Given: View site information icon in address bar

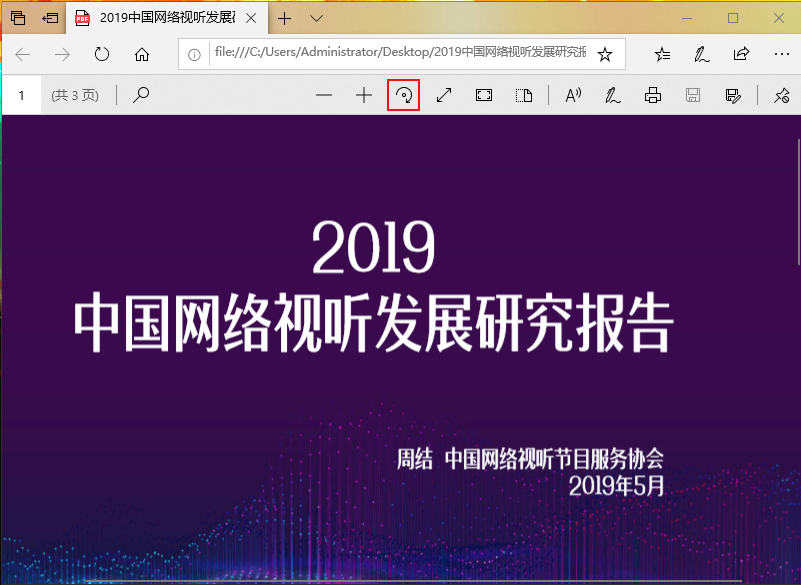Looking at the screenshot, I should pos(194,54).
